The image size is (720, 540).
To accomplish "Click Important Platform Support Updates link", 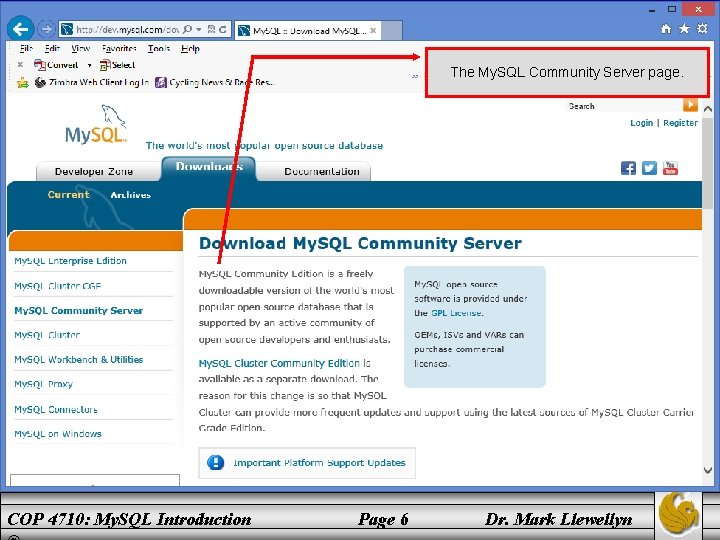I will click(x=319, y=463).
